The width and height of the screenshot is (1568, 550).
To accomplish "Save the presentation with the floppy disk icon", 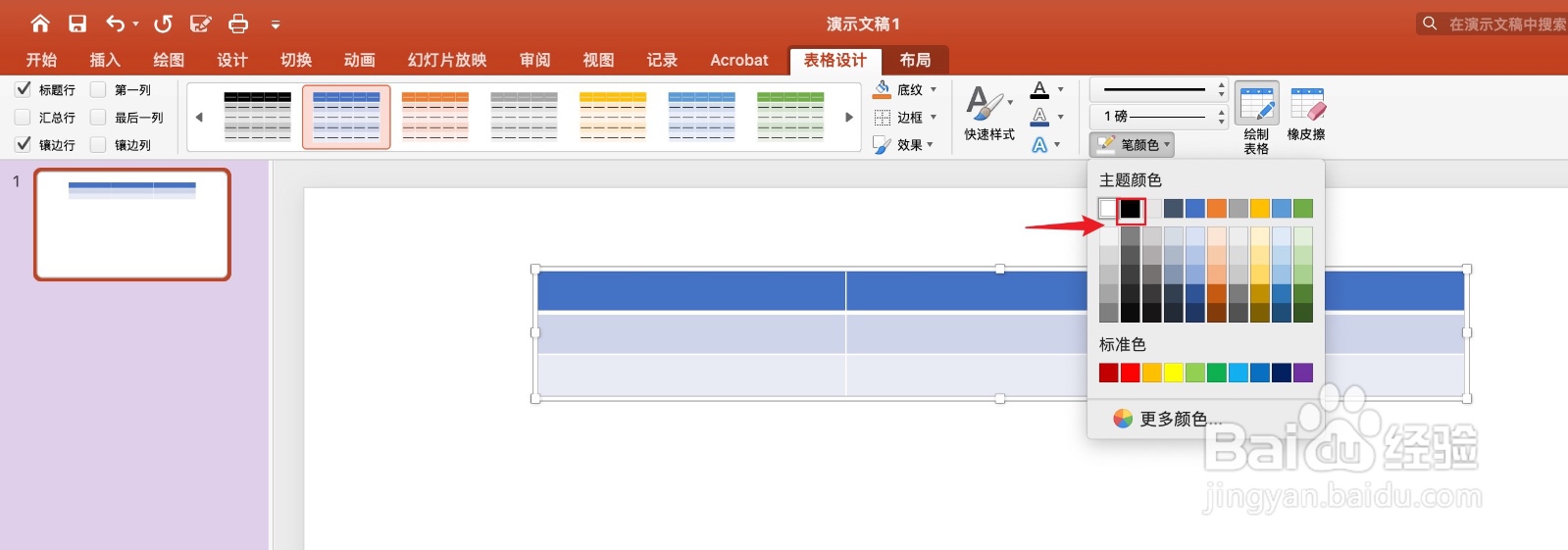I will (77, 24).
